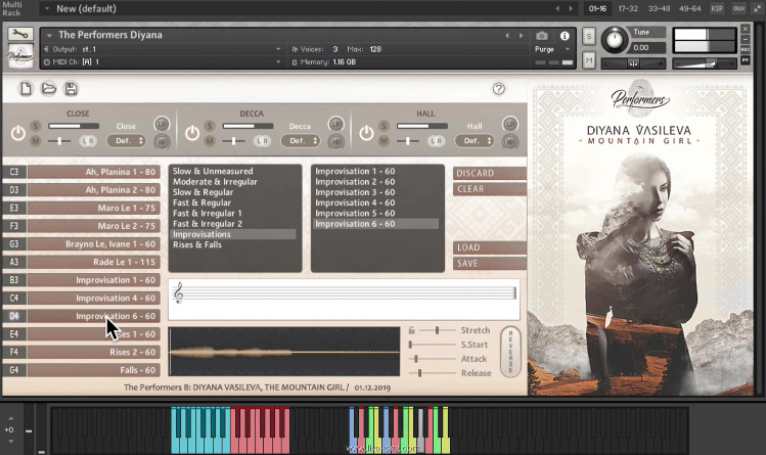Open the question mark help icon
766x455 pixels.
pos(498,89)
